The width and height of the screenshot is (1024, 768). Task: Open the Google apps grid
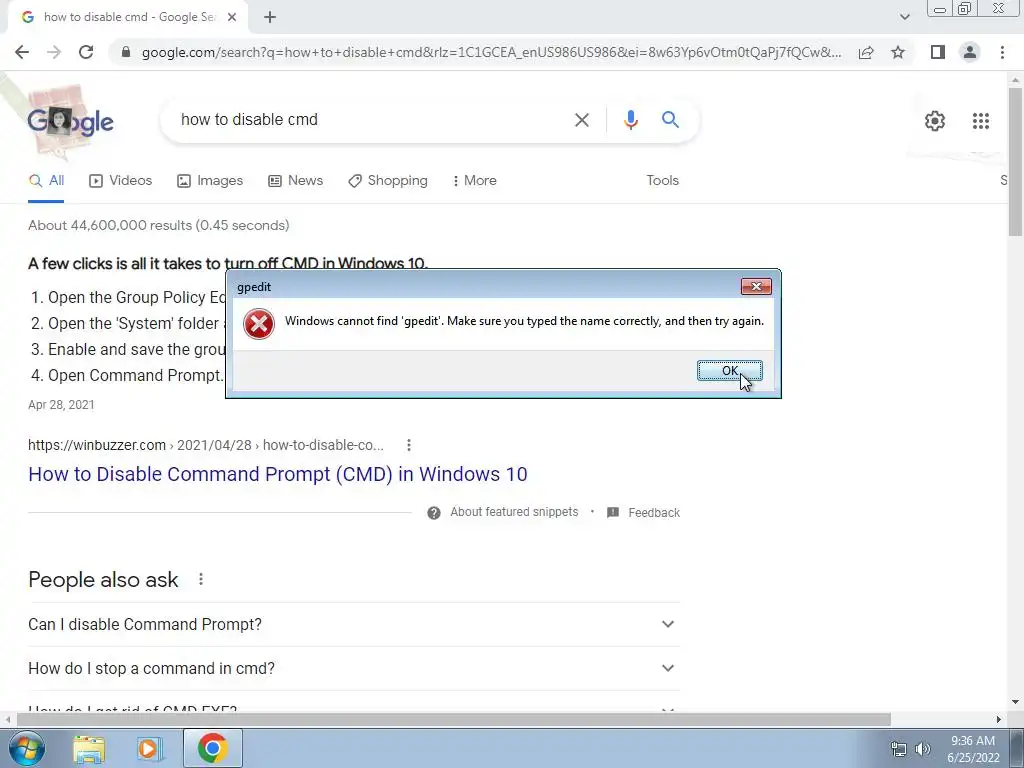coord(980,121)
